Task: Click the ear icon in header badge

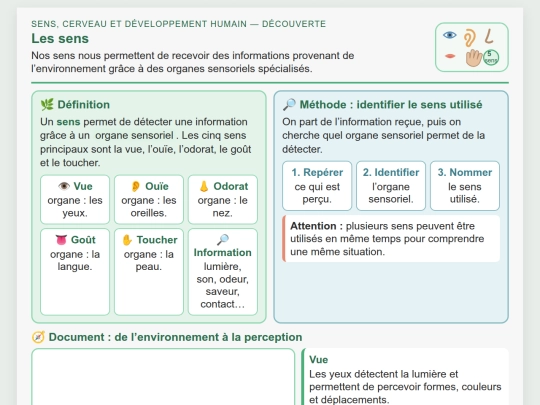Action: 469,38
